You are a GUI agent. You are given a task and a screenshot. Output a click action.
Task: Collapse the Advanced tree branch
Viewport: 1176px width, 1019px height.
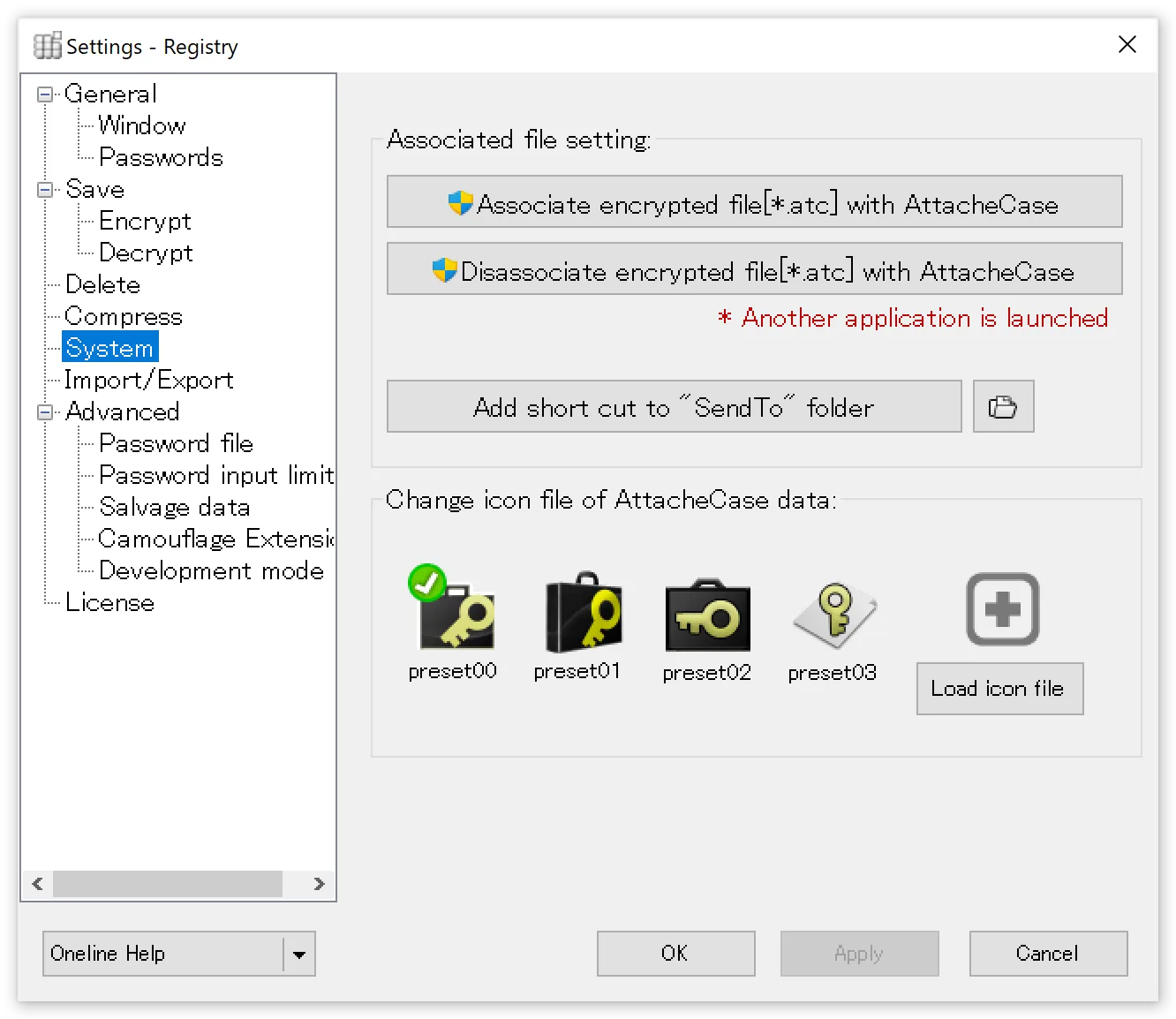pos(43,411)
